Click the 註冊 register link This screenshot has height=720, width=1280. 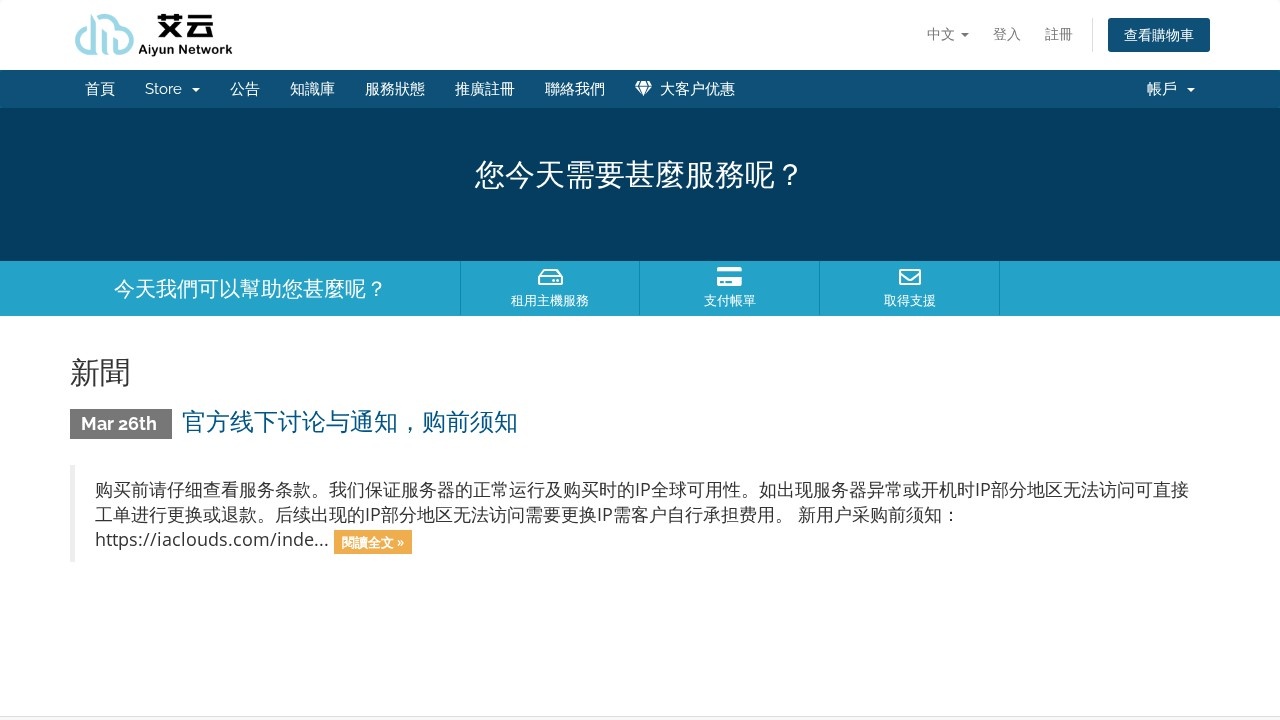(x=1058, y=35)
